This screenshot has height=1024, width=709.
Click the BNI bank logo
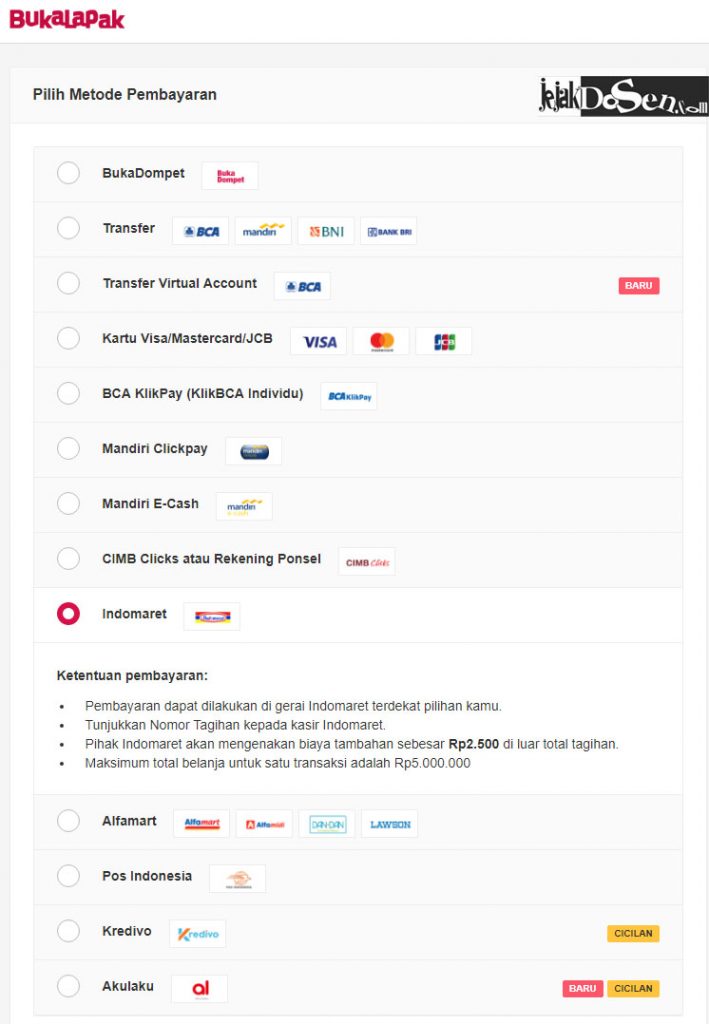coord(326,231)
